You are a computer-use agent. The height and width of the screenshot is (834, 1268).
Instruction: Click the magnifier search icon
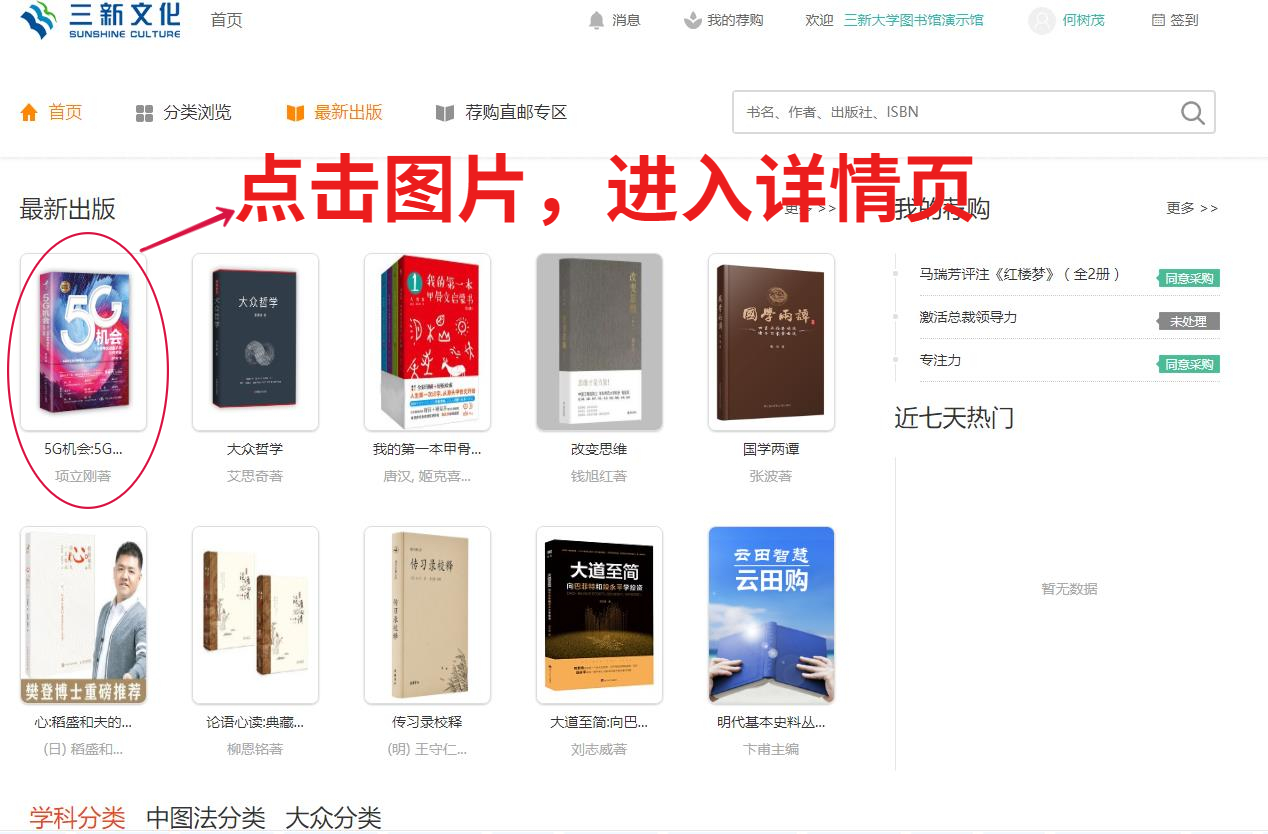[1192, 113]
